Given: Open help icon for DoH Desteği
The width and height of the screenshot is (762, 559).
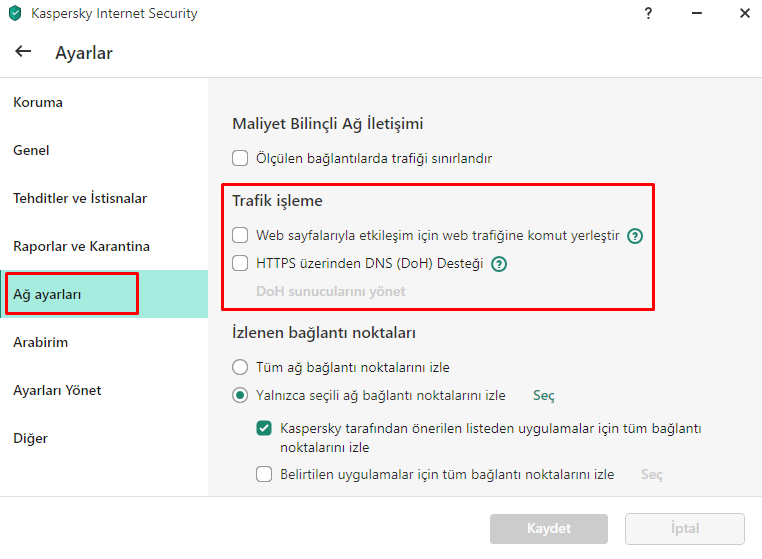Looking at the screenshot, I should tap(499, 264).
